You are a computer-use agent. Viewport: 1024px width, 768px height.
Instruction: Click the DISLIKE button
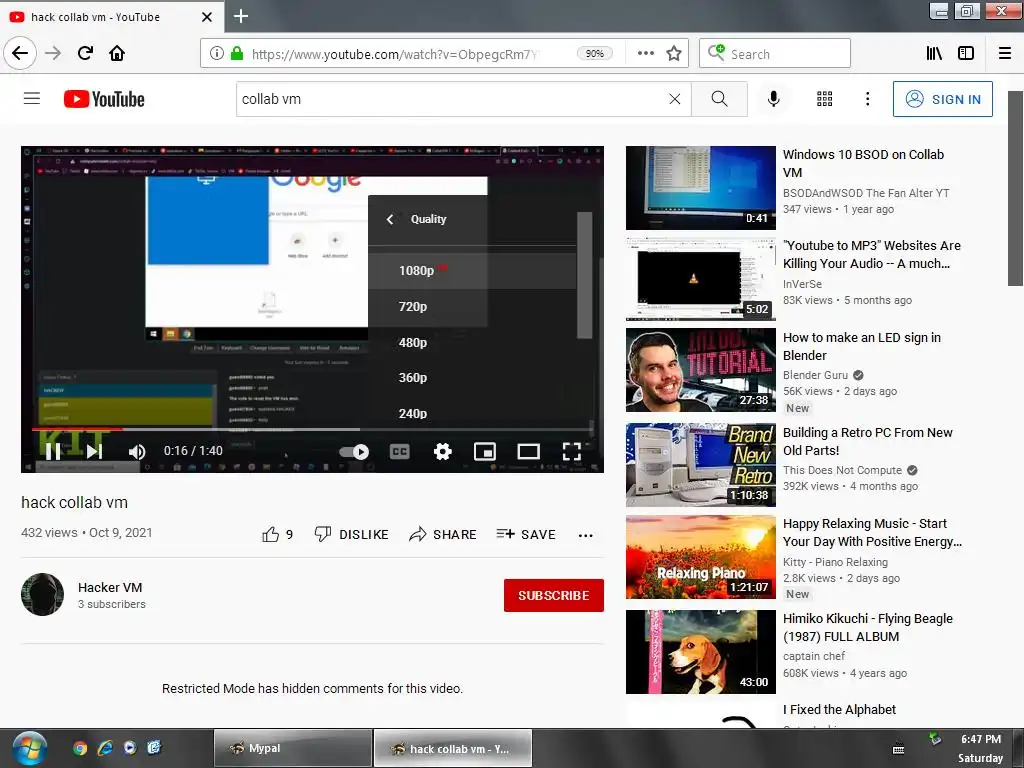point(351,535)
